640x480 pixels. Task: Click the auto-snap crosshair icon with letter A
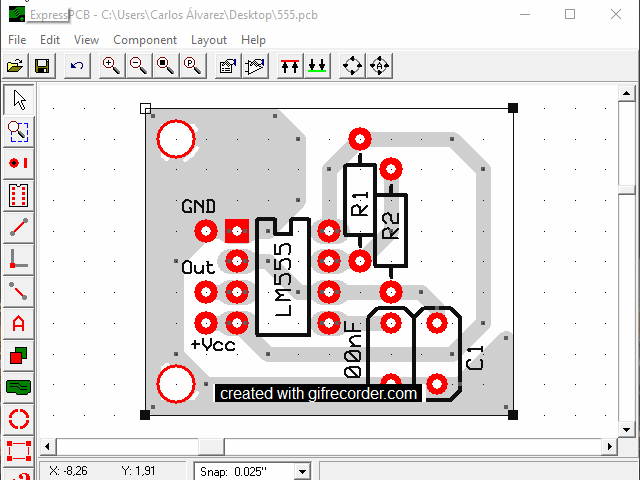pos(380,65)
